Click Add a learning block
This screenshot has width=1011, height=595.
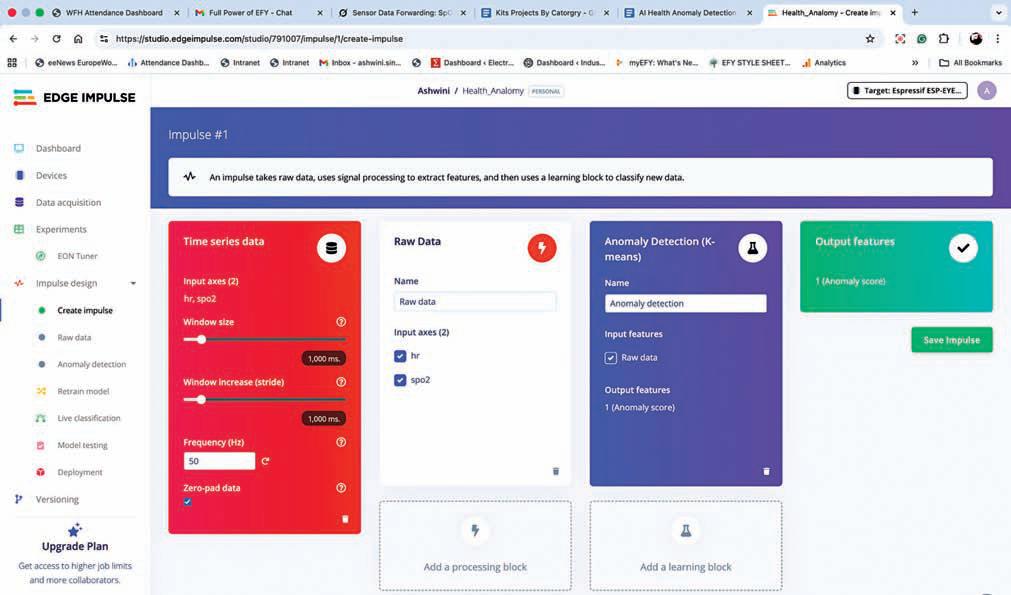coord(685,546)
